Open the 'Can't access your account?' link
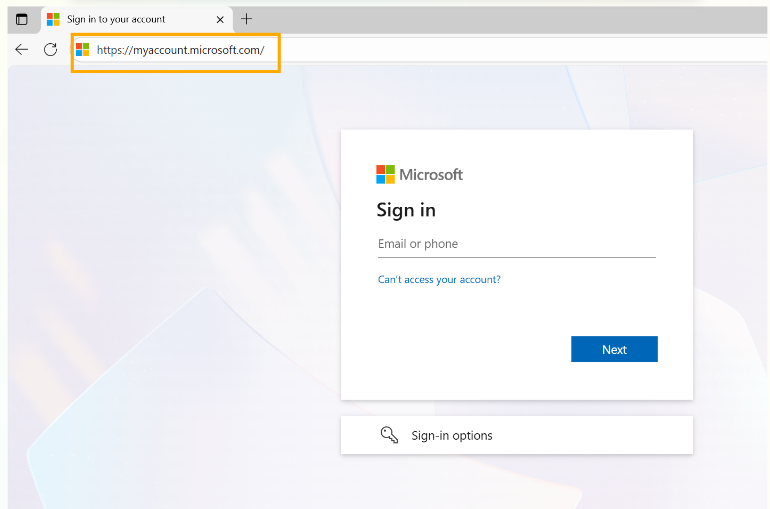The height and width of the screenshot is (509, 770). (x=439, y=280)
